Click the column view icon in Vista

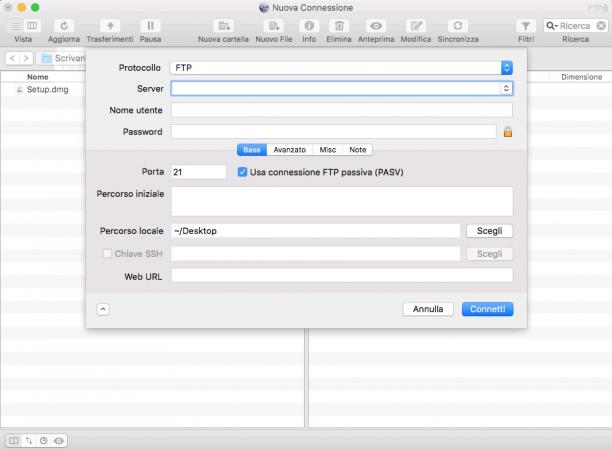pos(32,26)
